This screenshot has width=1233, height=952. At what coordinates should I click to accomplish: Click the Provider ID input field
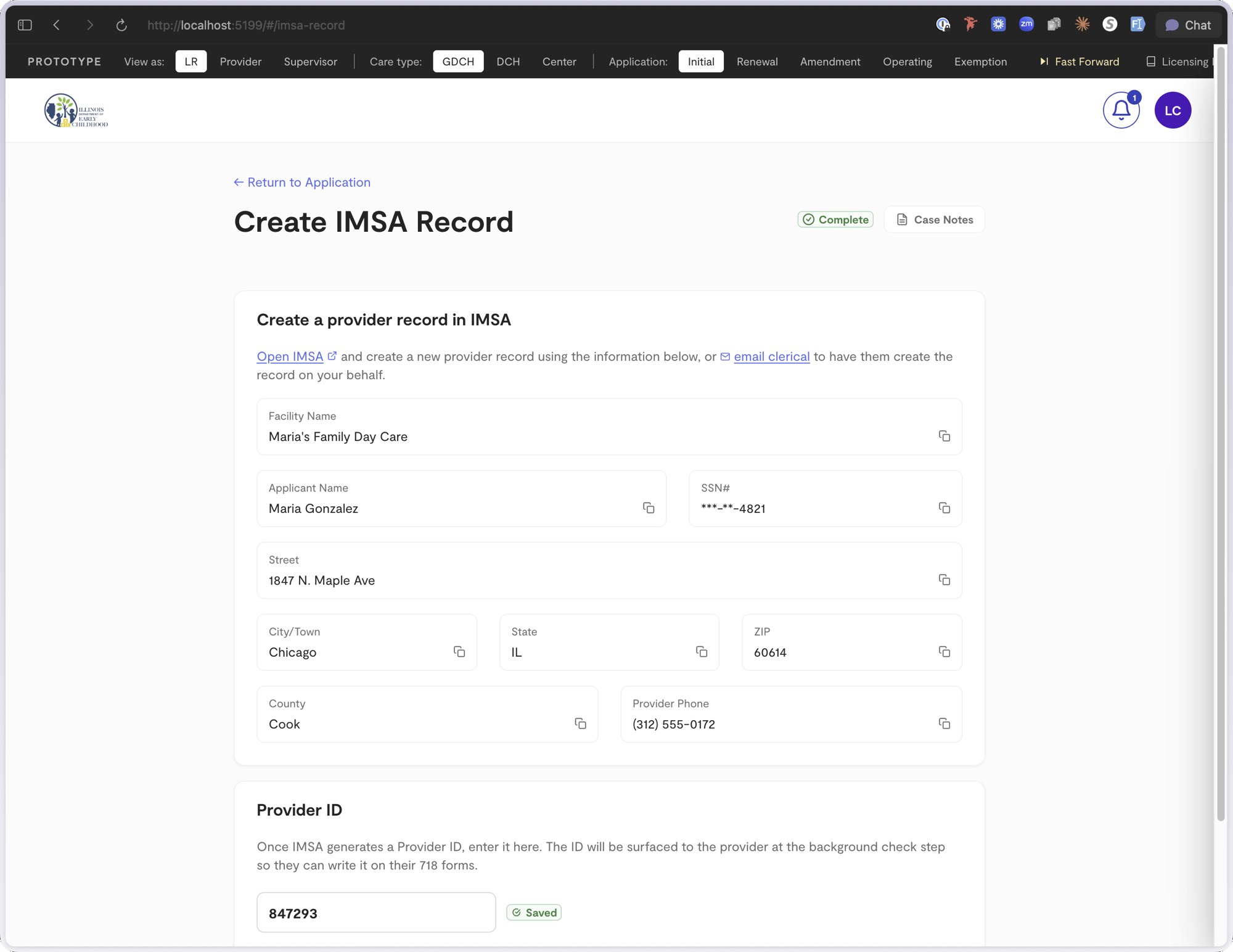pyautogui.click(x=376, y=913)
